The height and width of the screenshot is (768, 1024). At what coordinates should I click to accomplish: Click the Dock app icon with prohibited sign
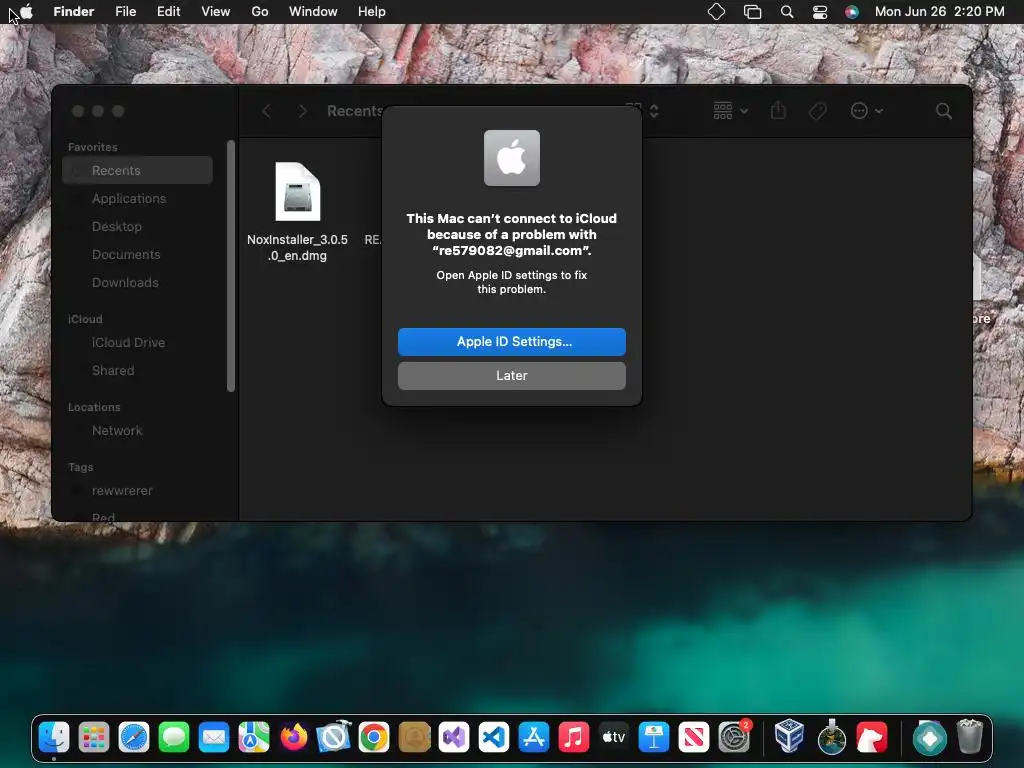pos(334,738)
